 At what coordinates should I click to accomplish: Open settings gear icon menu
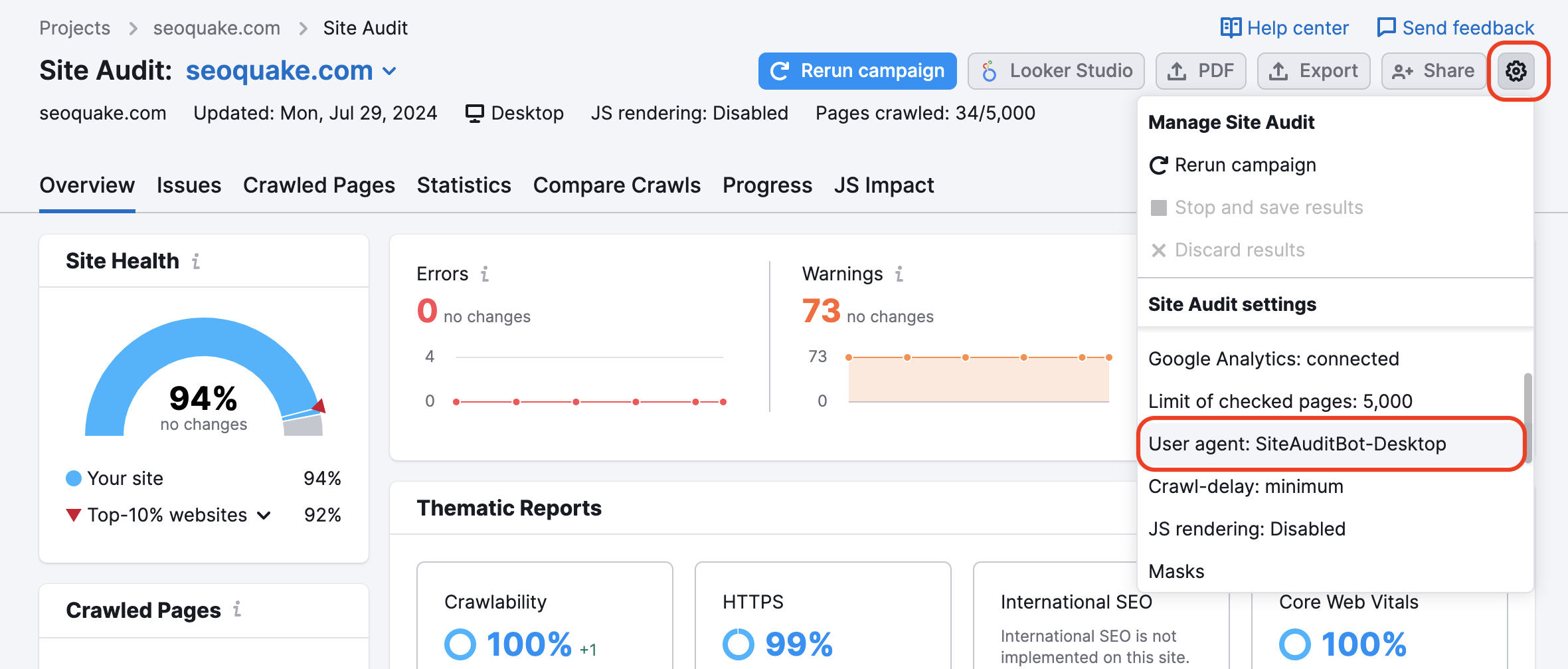(x=1516, y=71)
